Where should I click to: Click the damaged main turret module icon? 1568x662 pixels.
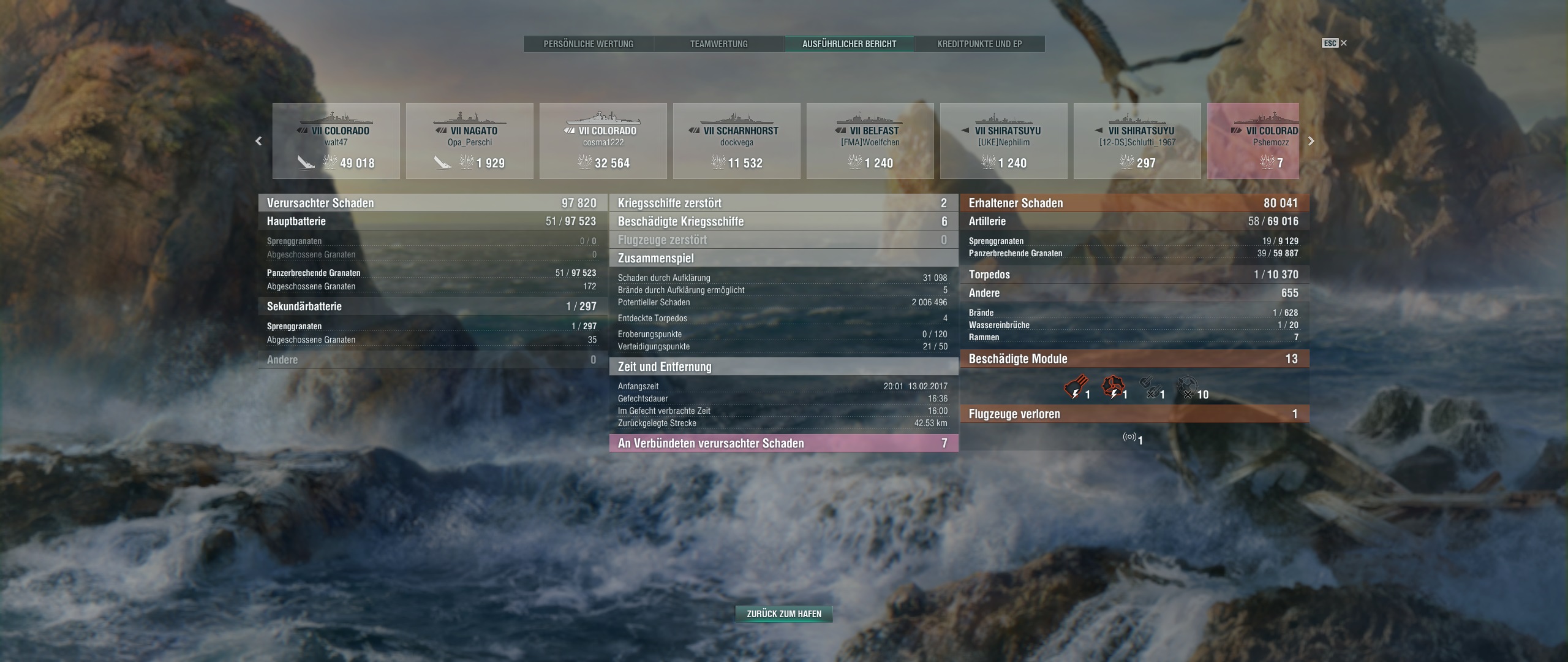[1075, 387]
